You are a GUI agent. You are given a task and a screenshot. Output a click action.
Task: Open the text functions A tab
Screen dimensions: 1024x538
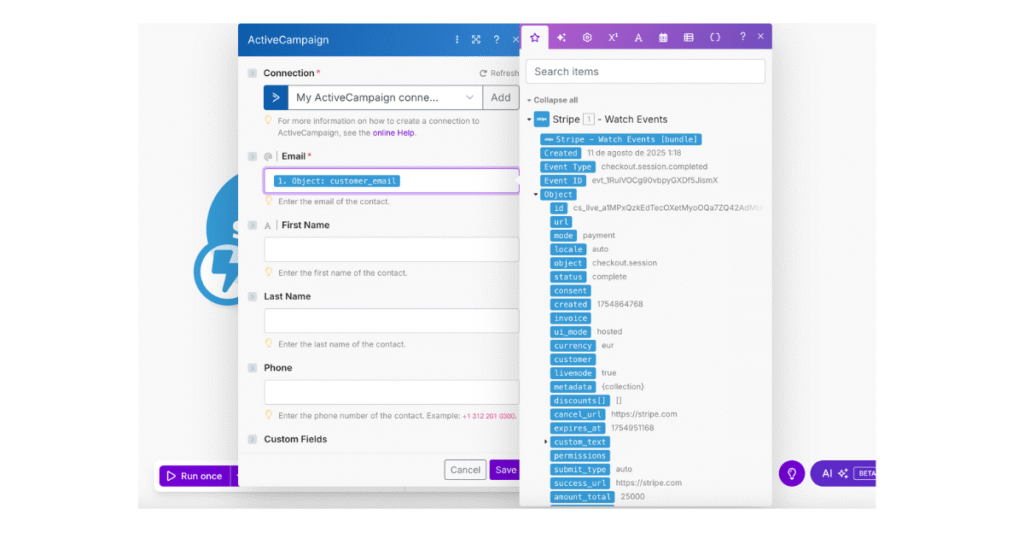point(638,37)
